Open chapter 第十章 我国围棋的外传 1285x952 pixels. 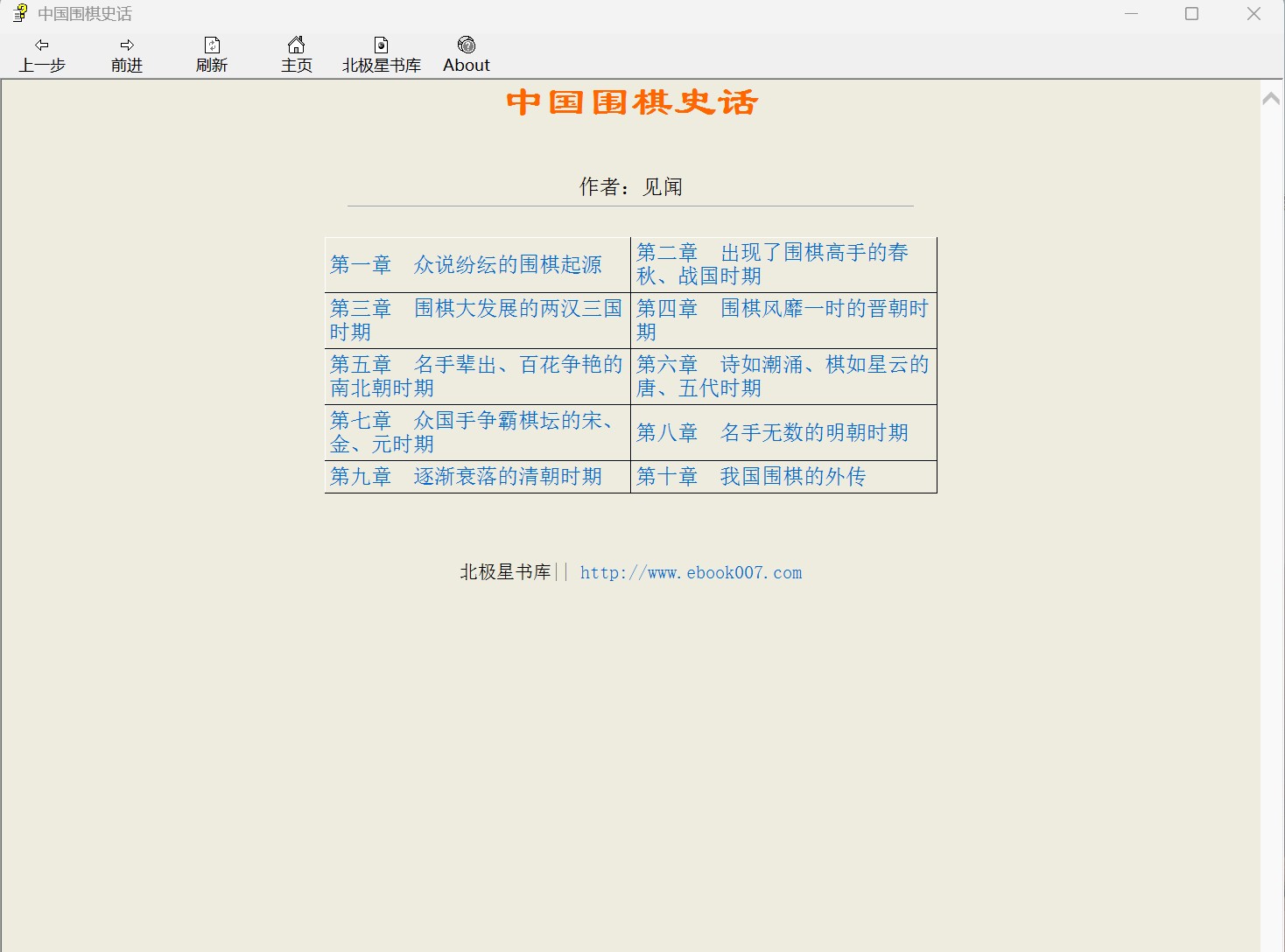click(751, 476)
